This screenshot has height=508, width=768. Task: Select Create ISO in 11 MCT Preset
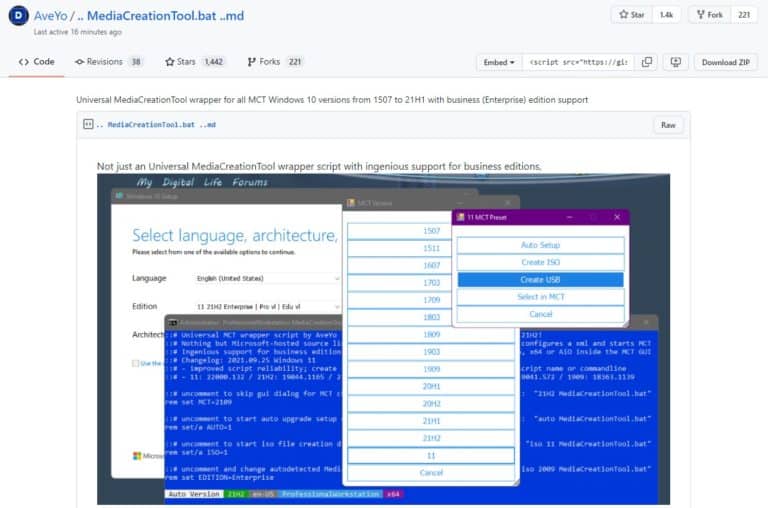540,262
